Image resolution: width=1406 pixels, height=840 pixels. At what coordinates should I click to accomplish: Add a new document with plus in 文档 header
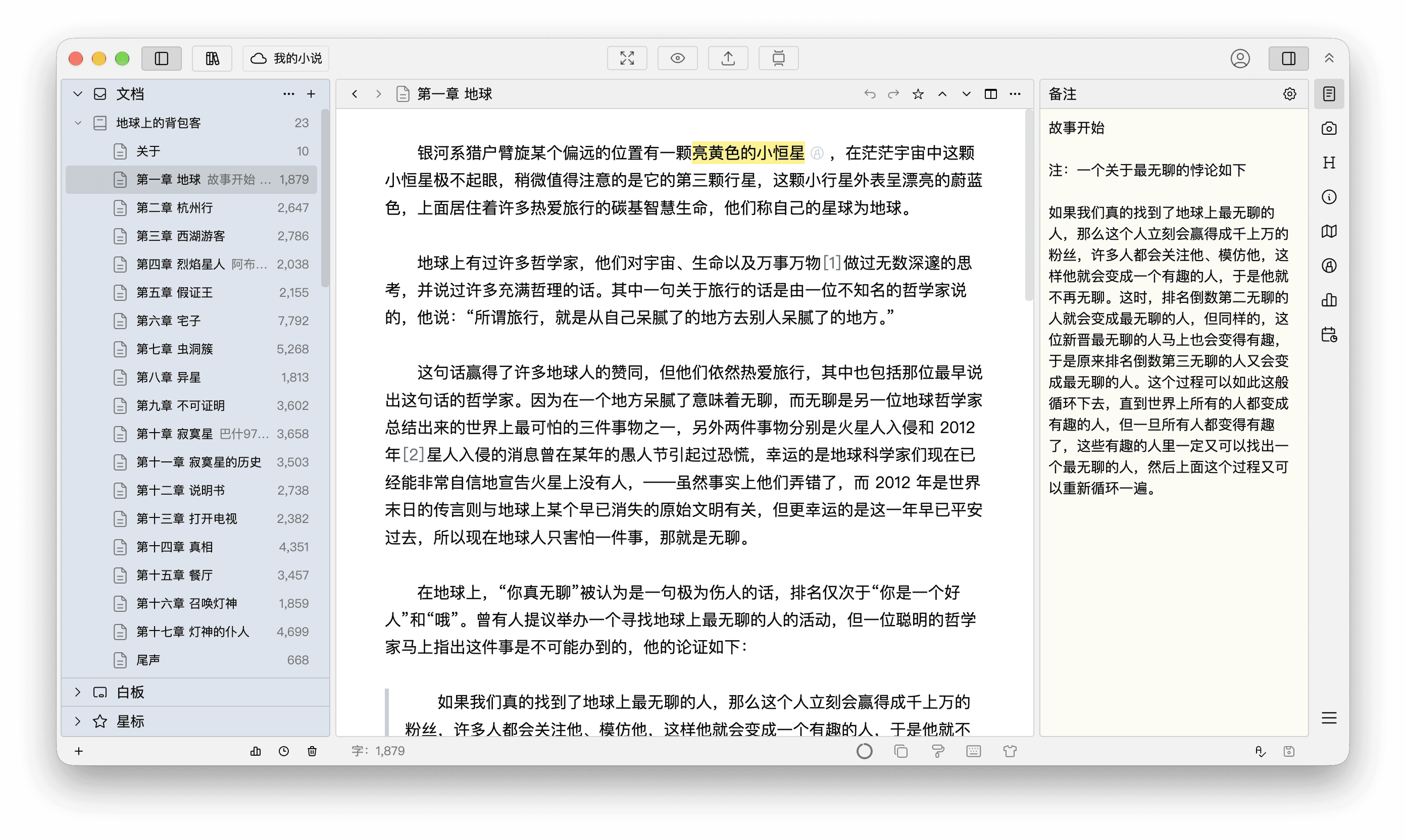(311, 94)
